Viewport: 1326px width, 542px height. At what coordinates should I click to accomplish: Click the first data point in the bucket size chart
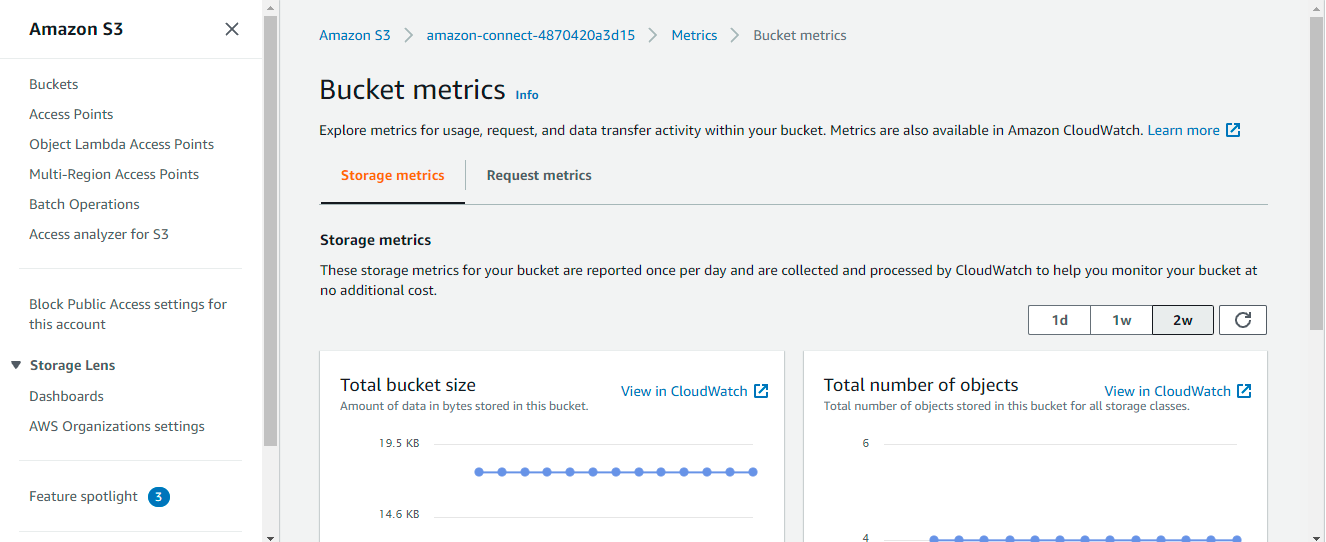(x=479, y=472)
